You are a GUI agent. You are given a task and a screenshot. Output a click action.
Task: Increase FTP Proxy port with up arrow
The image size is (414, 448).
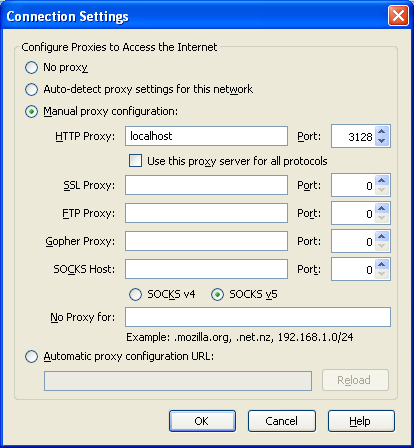382,209
